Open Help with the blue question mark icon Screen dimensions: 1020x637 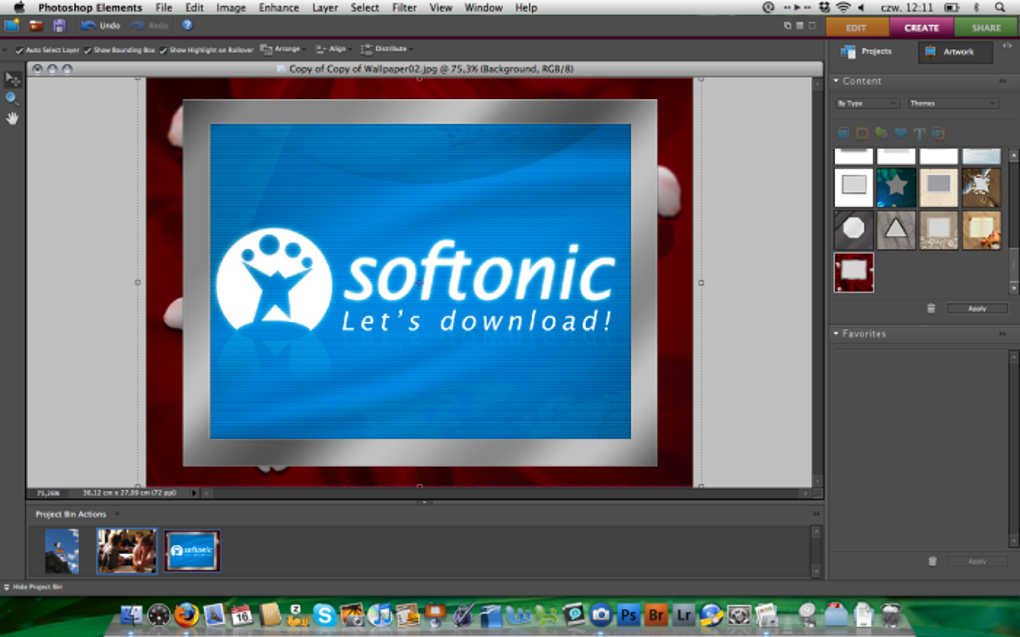point(187,25)
